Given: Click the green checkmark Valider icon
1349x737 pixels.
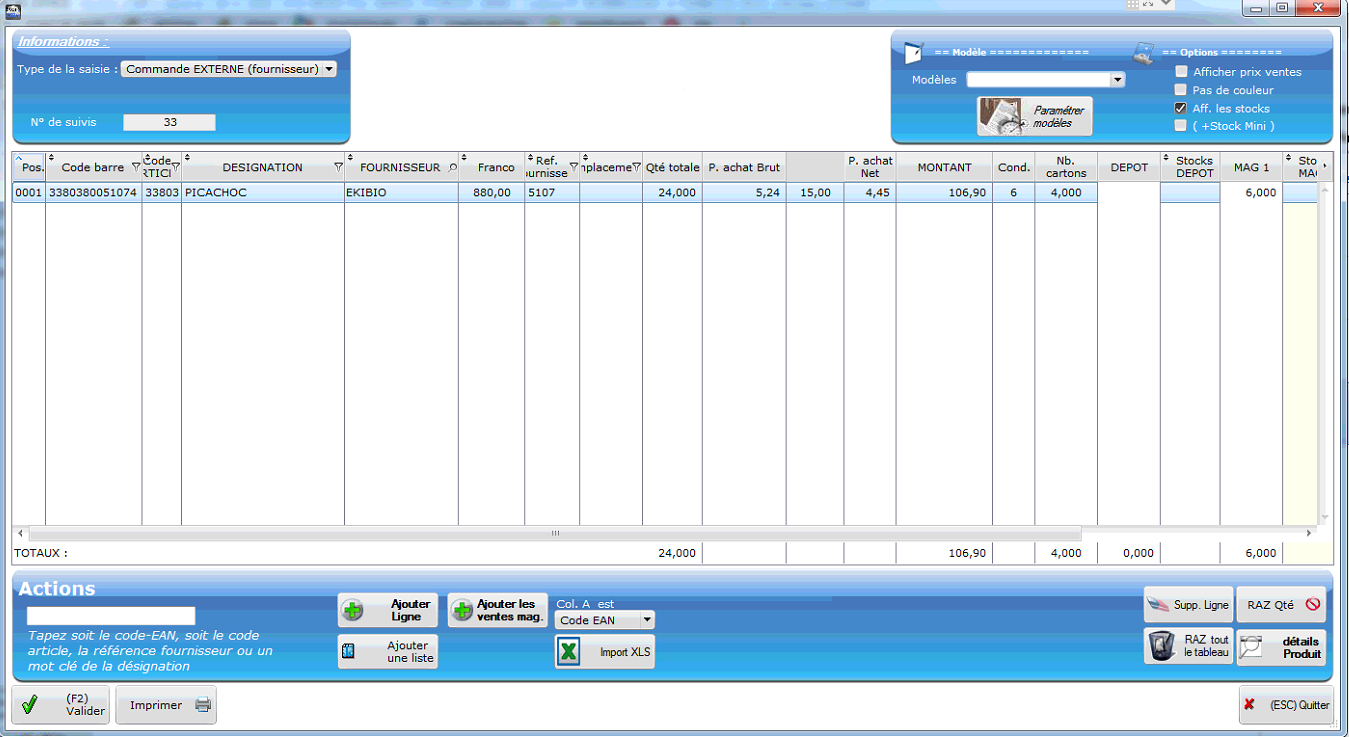Looking at the screenshot, I should click(x=30, y=705).
